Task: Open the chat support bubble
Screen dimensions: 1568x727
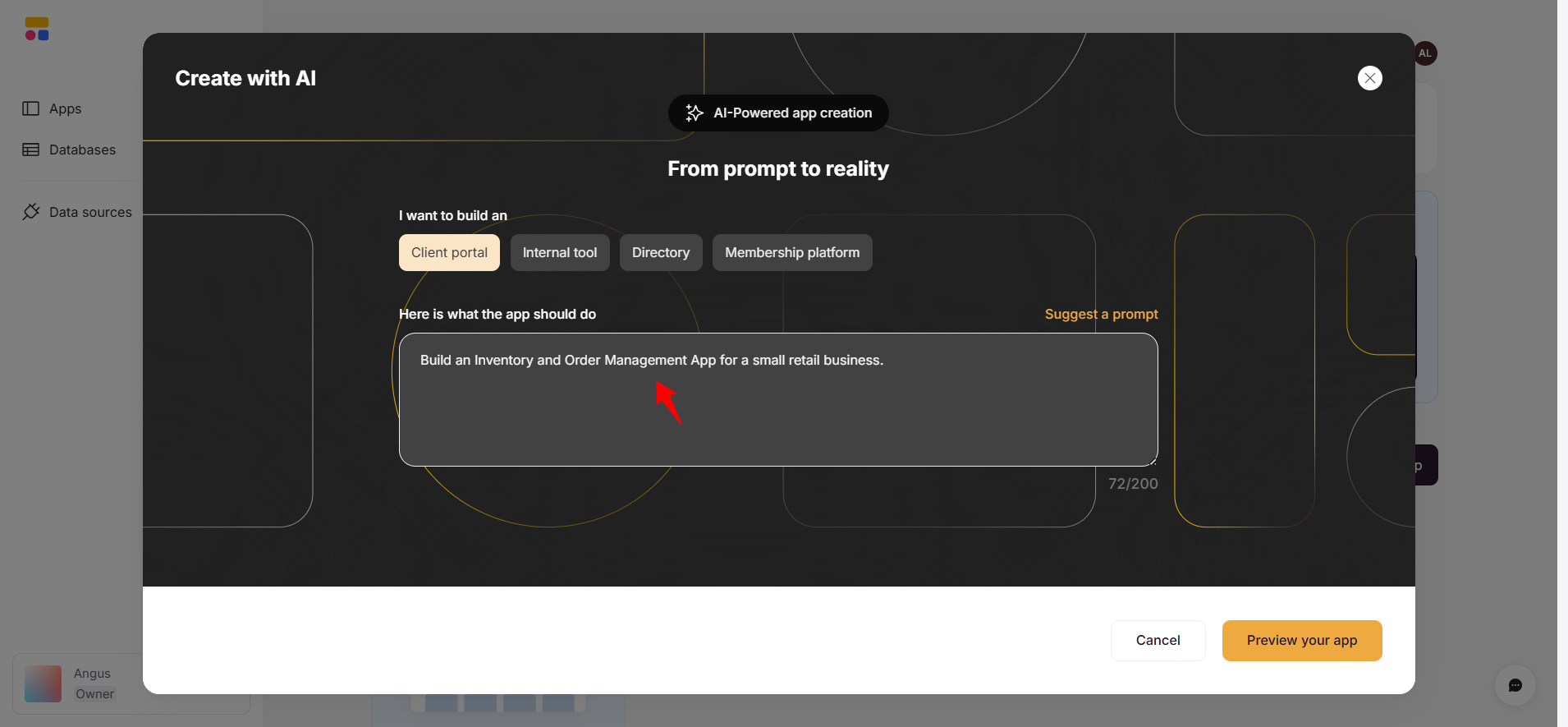Action: coord(1515,685)
